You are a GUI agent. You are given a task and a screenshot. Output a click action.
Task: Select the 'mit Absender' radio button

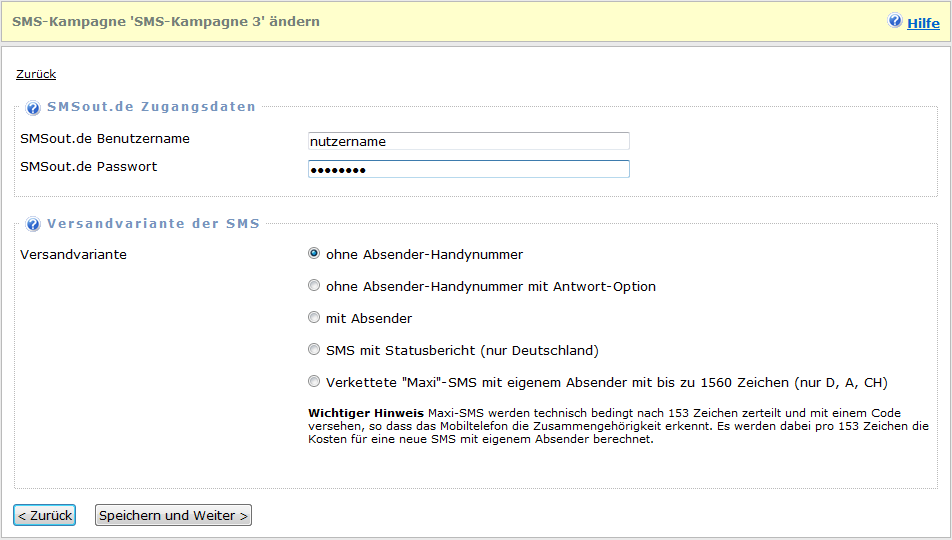(x=314, y=318)
